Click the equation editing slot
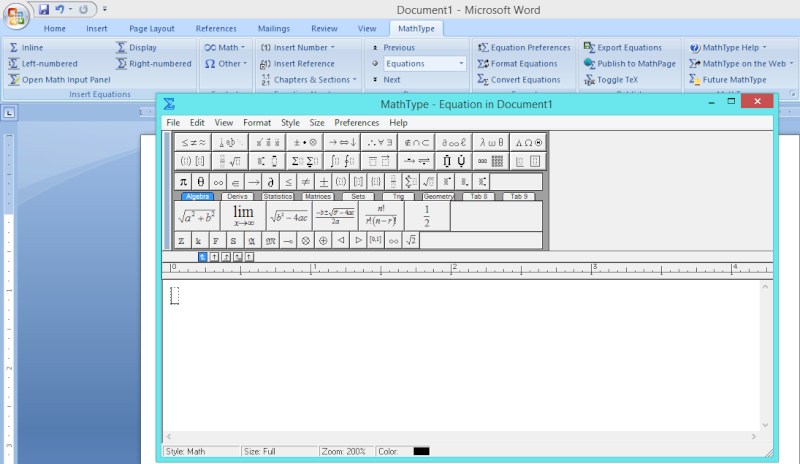This screenshot has height=464, width=800. click(x=174, y=296)
